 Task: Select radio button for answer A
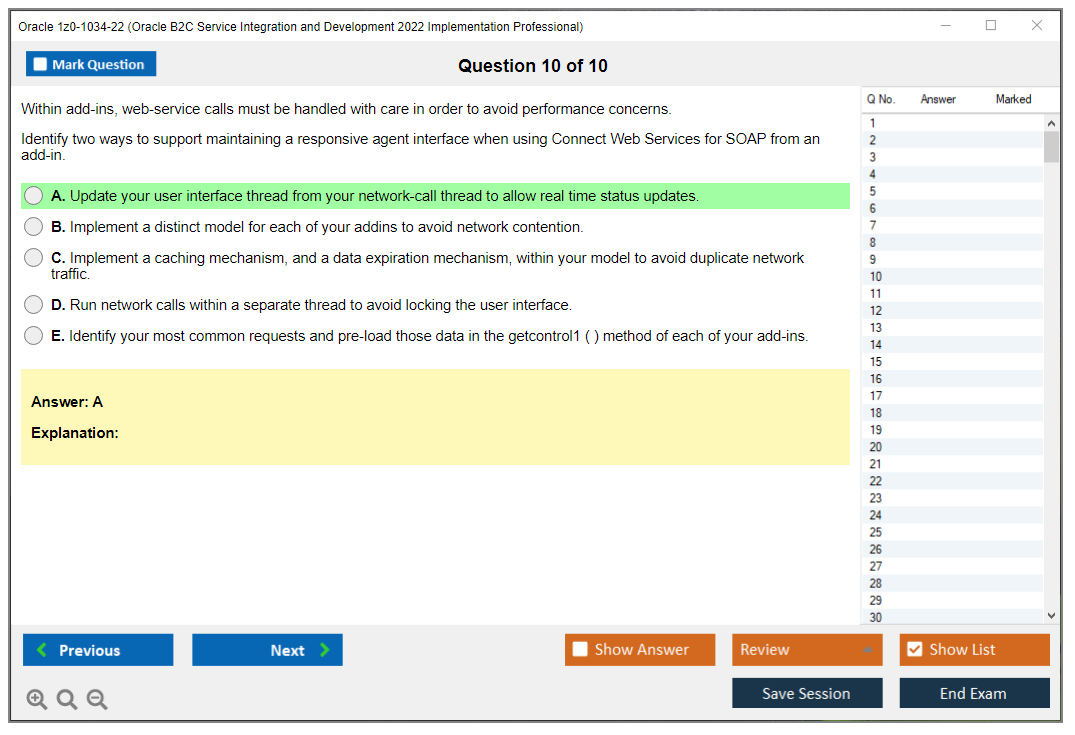(31, 196)
